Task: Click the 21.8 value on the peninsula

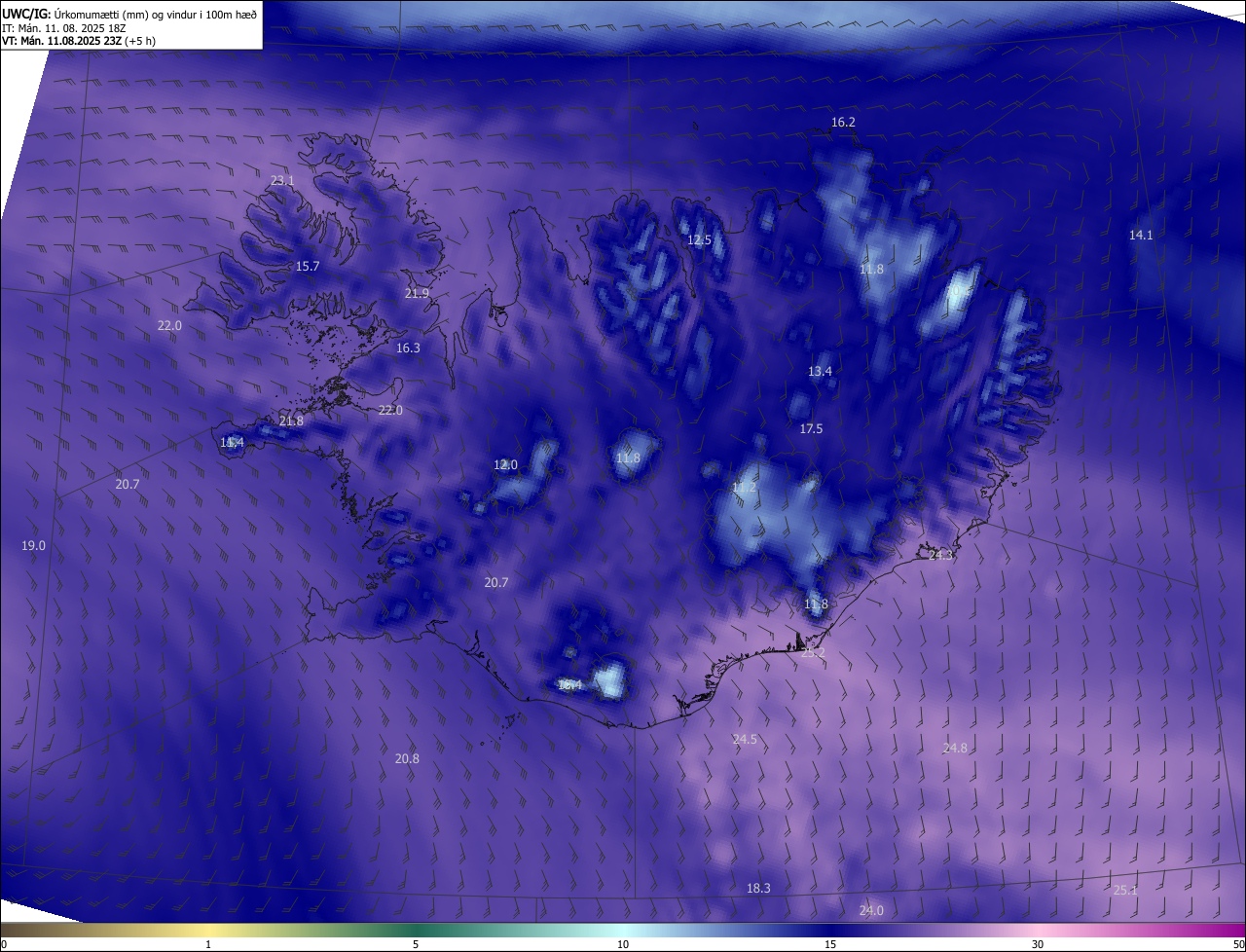Action: tap(291, 421)
